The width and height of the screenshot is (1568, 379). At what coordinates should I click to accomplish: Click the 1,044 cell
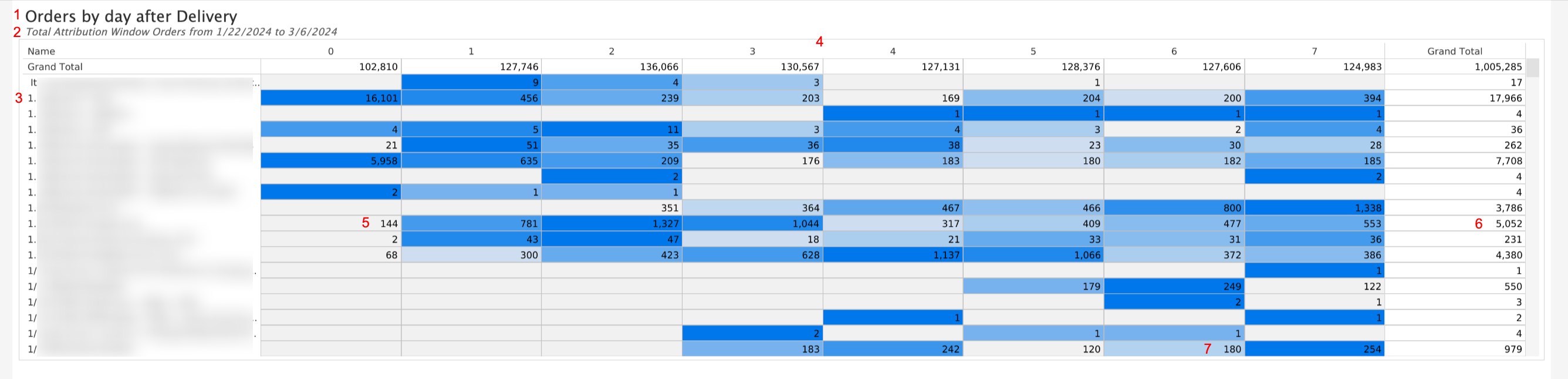pos(752,224)
